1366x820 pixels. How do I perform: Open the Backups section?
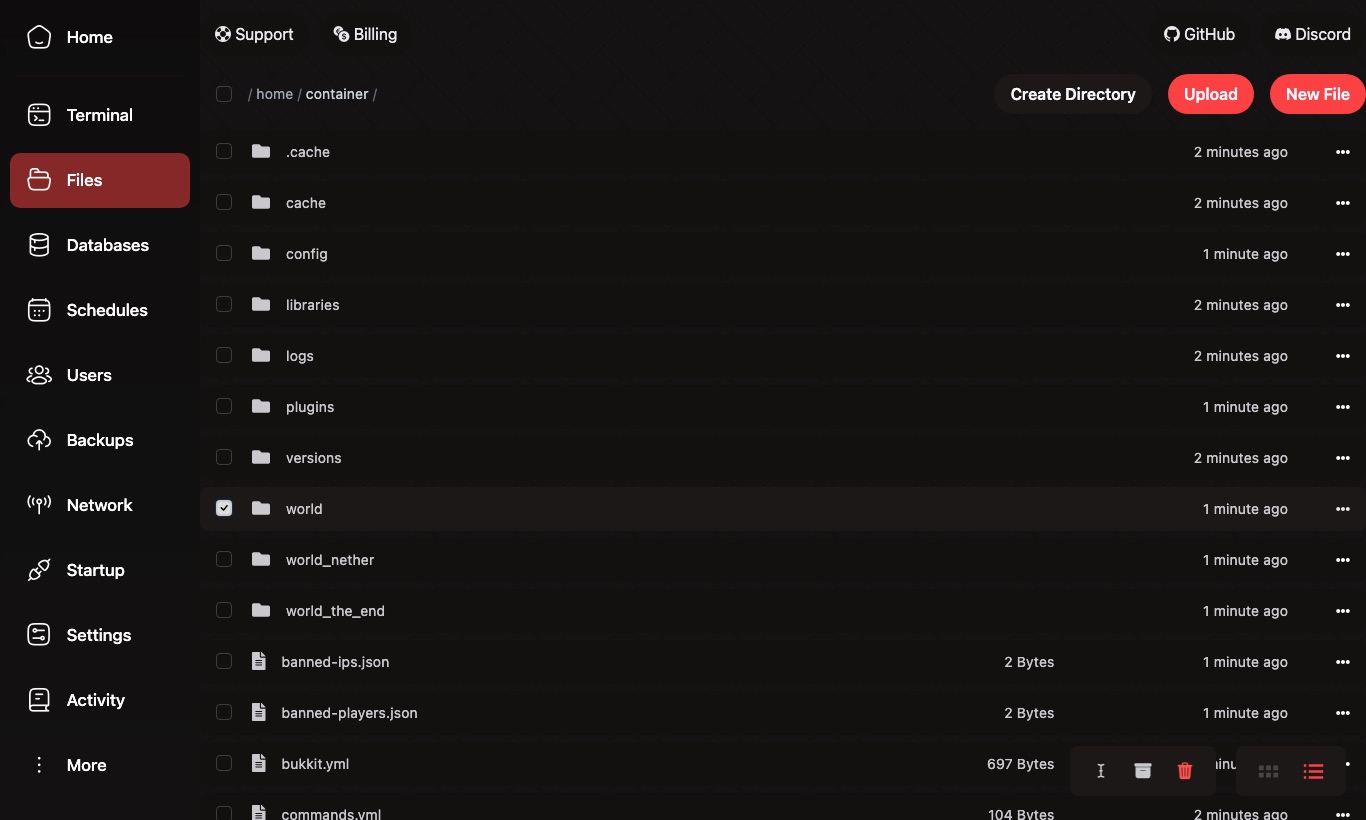pos(100,440)
